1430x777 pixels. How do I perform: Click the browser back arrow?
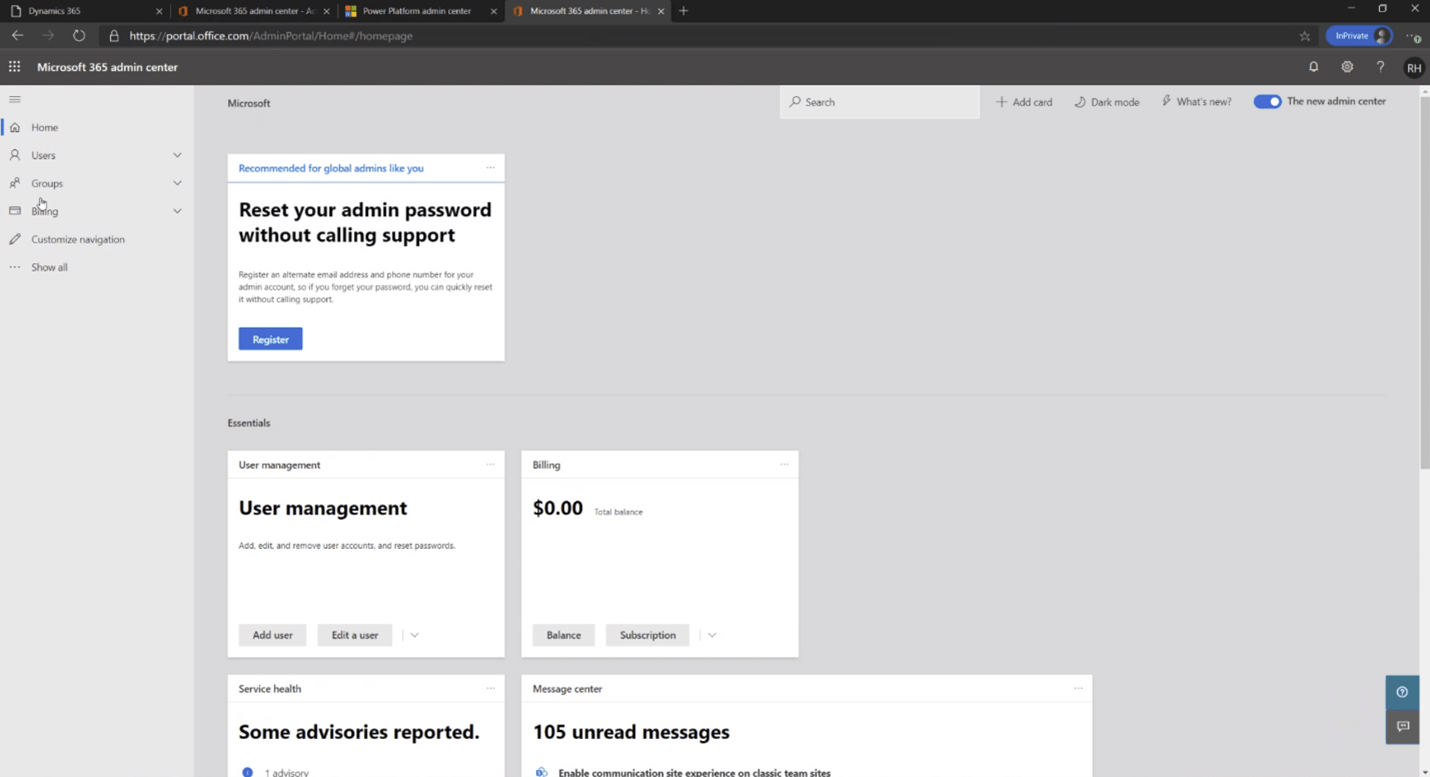(18, 36)
